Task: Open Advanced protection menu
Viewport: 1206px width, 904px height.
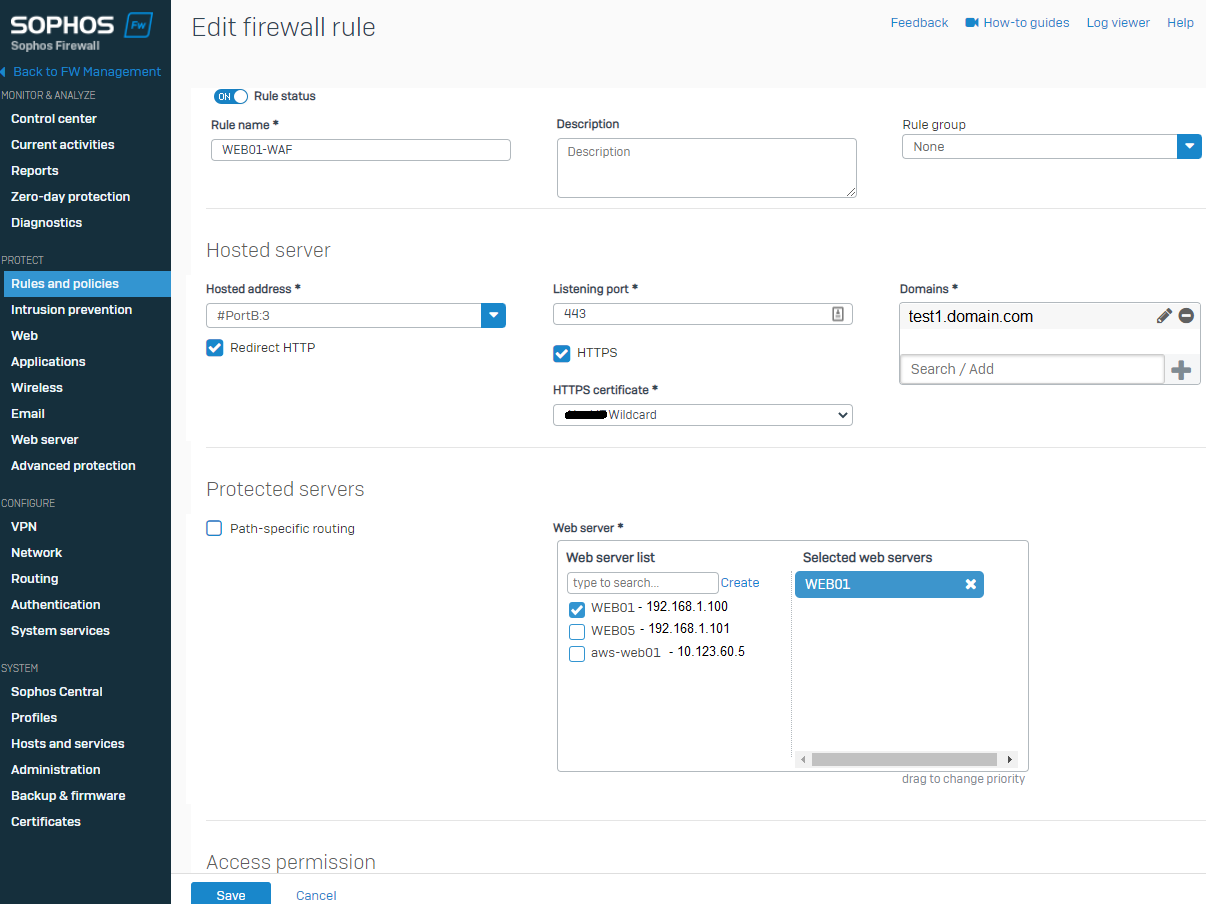Action: (x=73, y=466)
